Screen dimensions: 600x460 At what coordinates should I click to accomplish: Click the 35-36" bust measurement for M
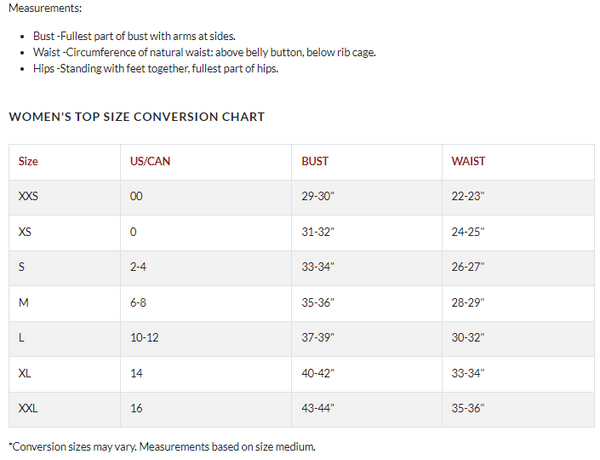pos(318,303)
